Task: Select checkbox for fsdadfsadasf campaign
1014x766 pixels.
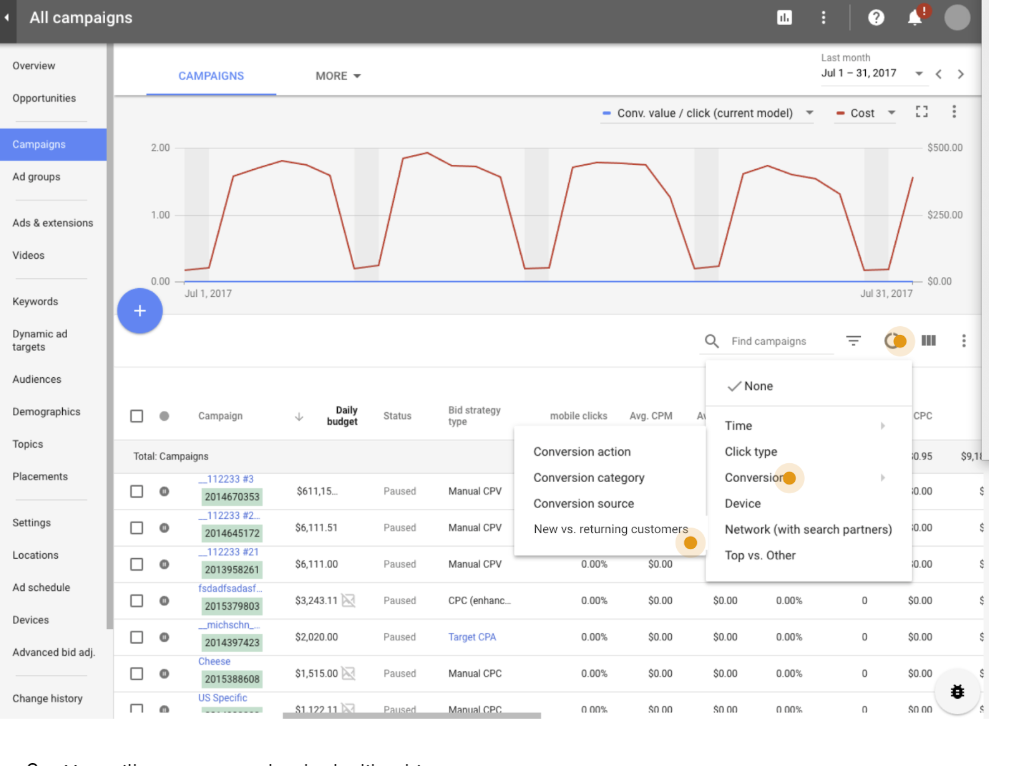Action: [136, 601]
